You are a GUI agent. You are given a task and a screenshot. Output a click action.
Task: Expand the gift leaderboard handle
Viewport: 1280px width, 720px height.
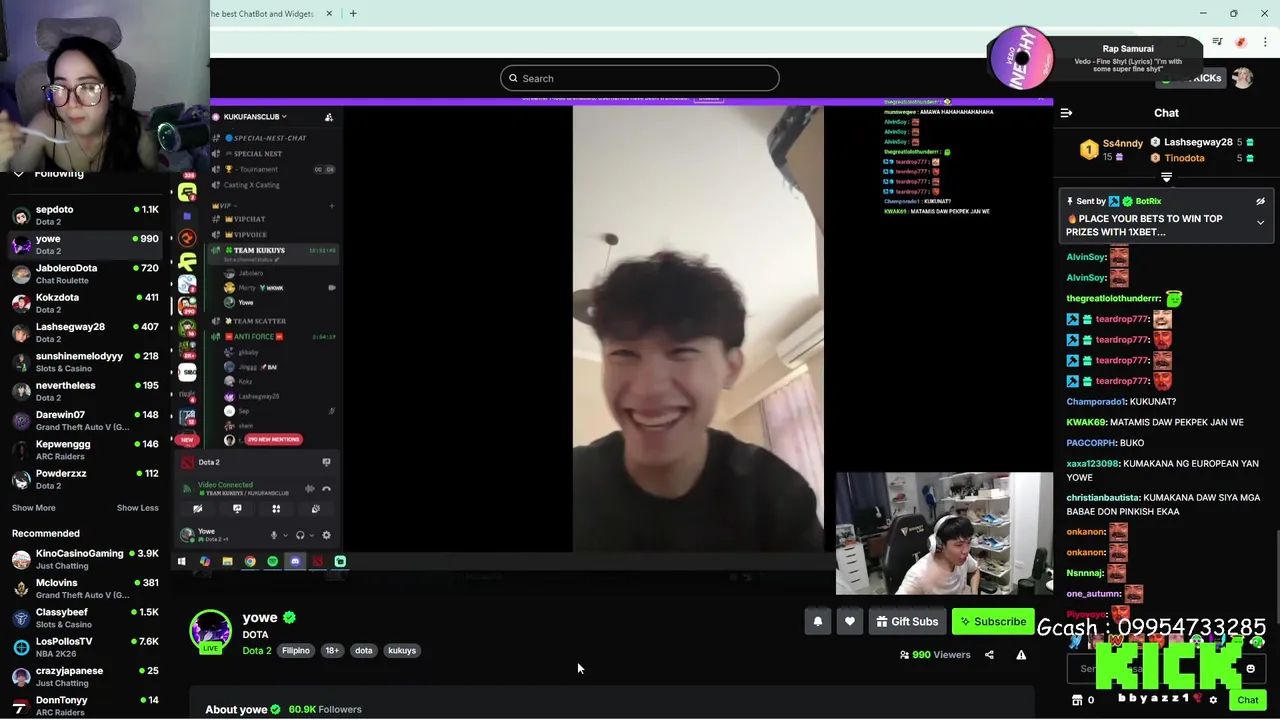pyautogui.click(x=1166, y=177)
